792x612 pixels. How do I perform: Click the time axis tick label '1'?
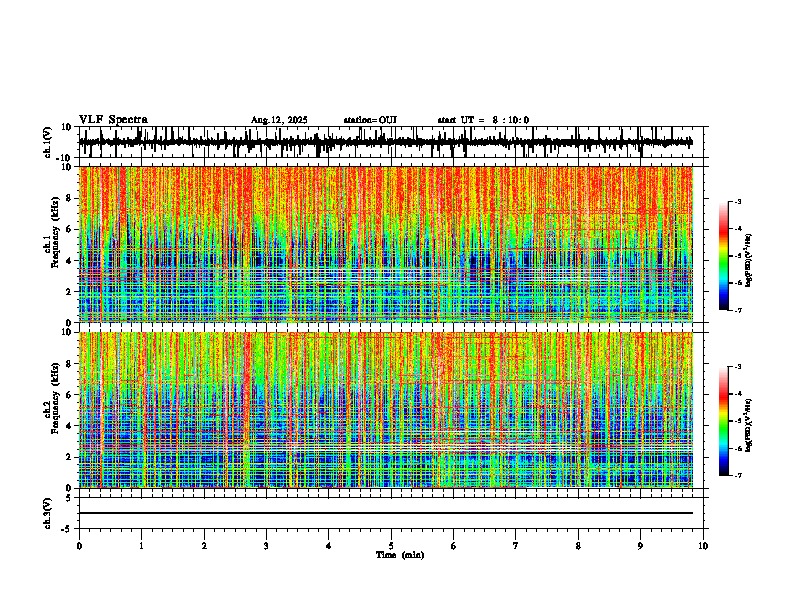coord(141,546)
